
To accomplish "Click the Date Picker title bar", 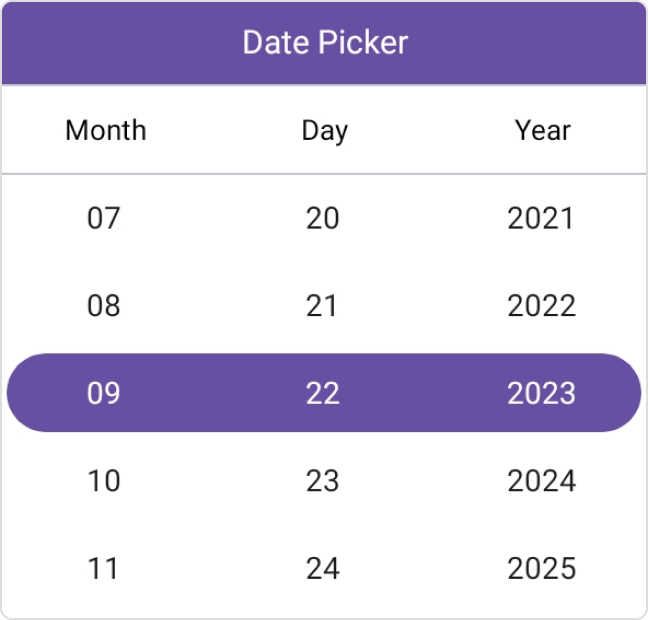I will 324,43.
